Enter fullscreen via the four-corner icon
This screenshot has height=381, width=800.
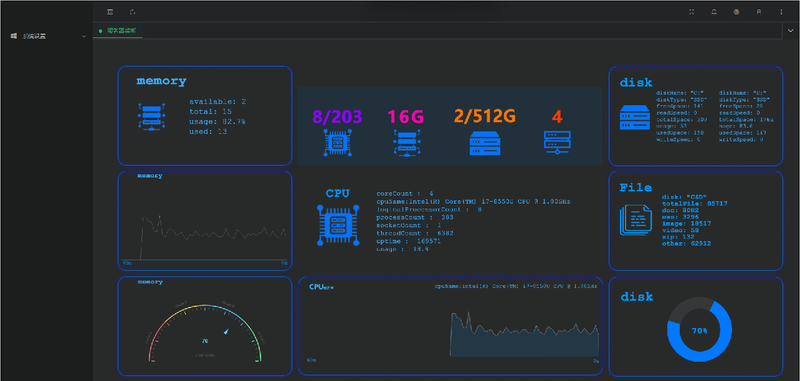pos(692,12)
